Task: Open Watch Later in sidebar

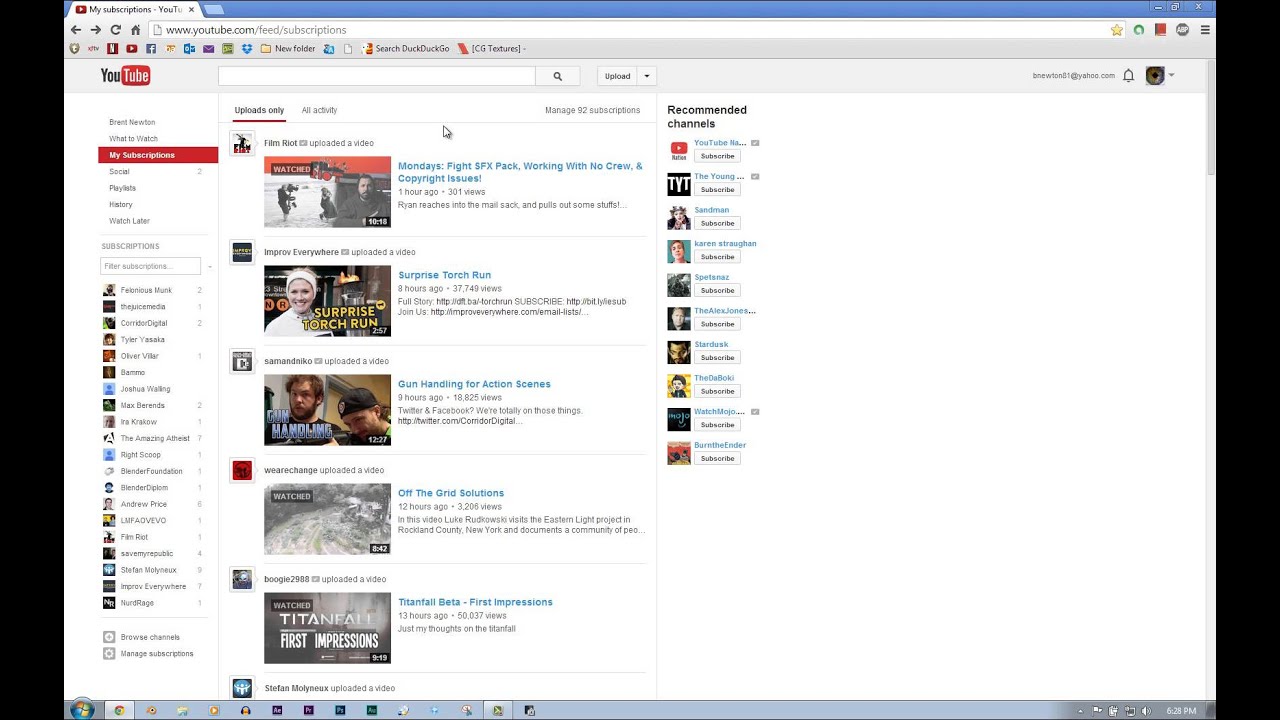Action: tap(129, 221)
